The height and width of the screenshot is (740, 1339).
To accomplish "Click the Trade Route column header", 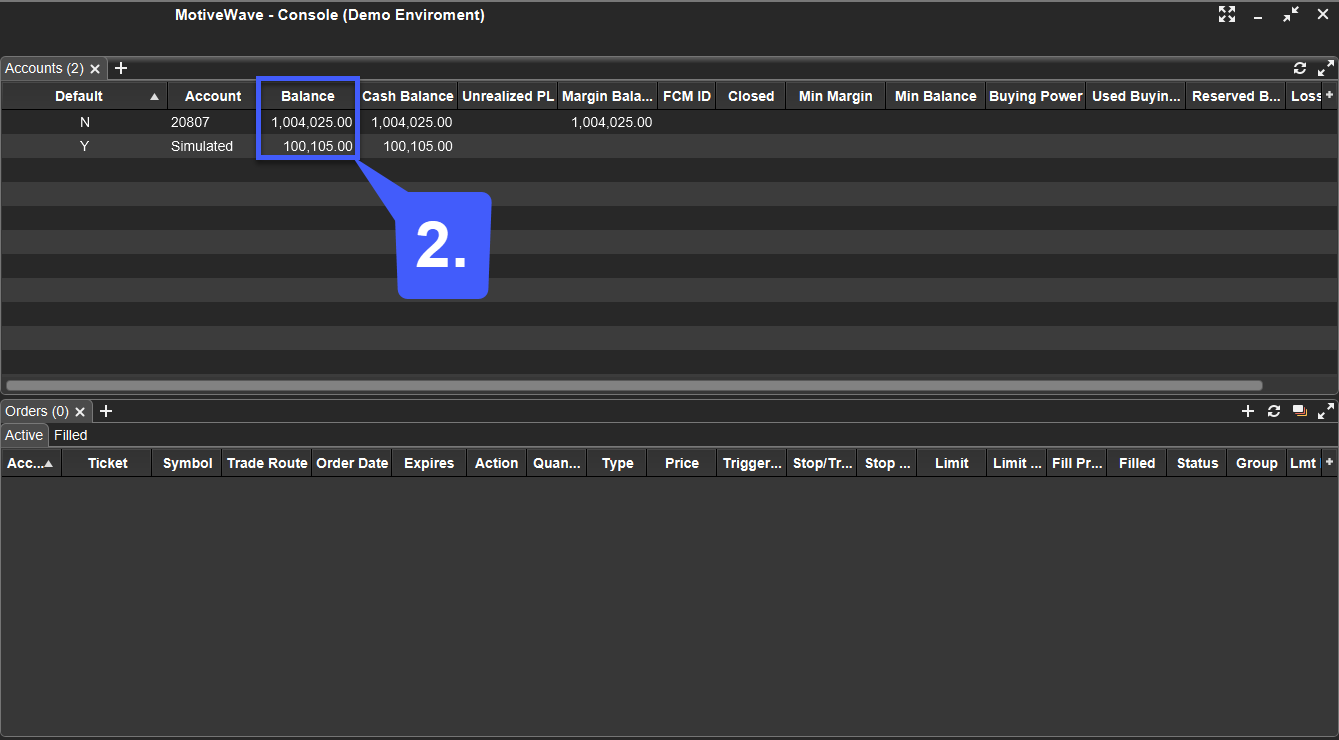I will (266, 463).
